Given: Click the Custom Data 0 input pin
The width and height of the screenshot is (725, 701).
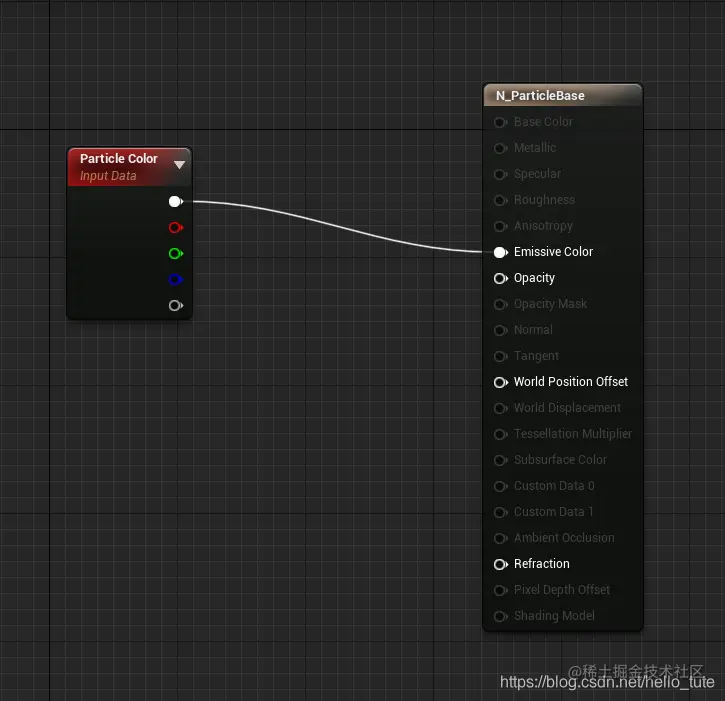Looking at the screenshot, I should click(500, 486).
